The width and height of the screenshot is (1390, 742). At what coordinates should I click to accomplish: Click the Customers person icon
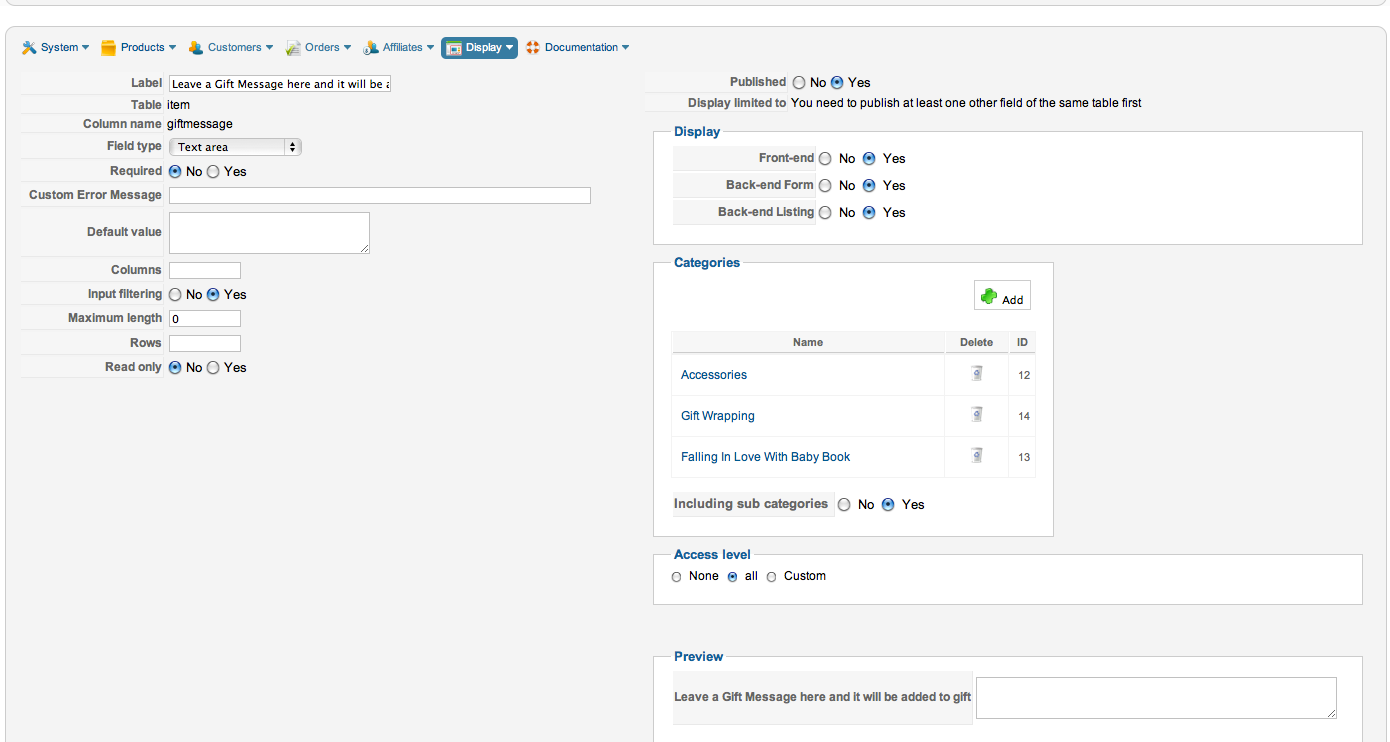coord(196,48)
